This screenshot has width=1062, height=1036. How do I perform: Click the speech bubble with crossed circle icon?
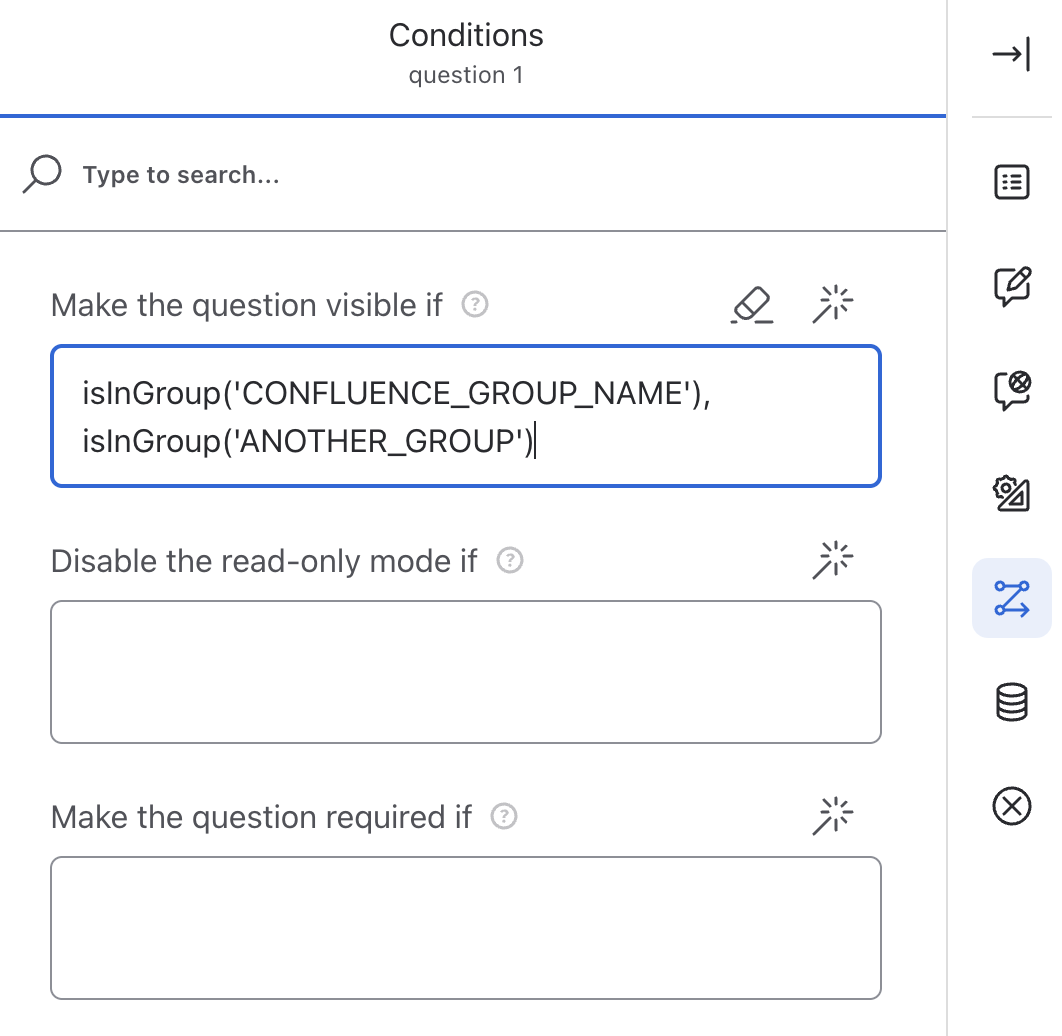pos(1011,390)
